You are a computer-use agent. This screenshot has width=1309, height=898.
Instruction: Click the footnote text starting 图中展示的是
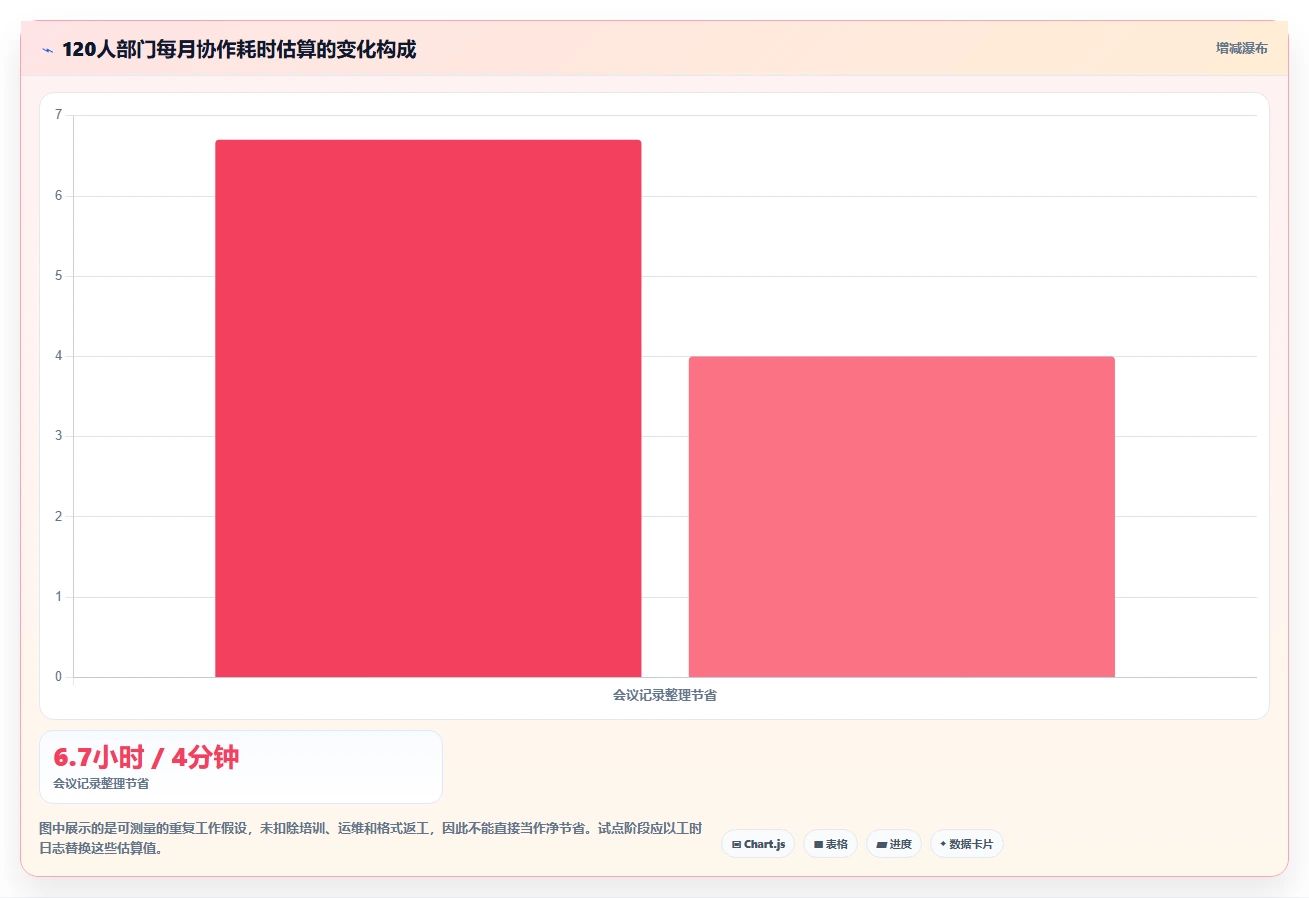[371, 838]
